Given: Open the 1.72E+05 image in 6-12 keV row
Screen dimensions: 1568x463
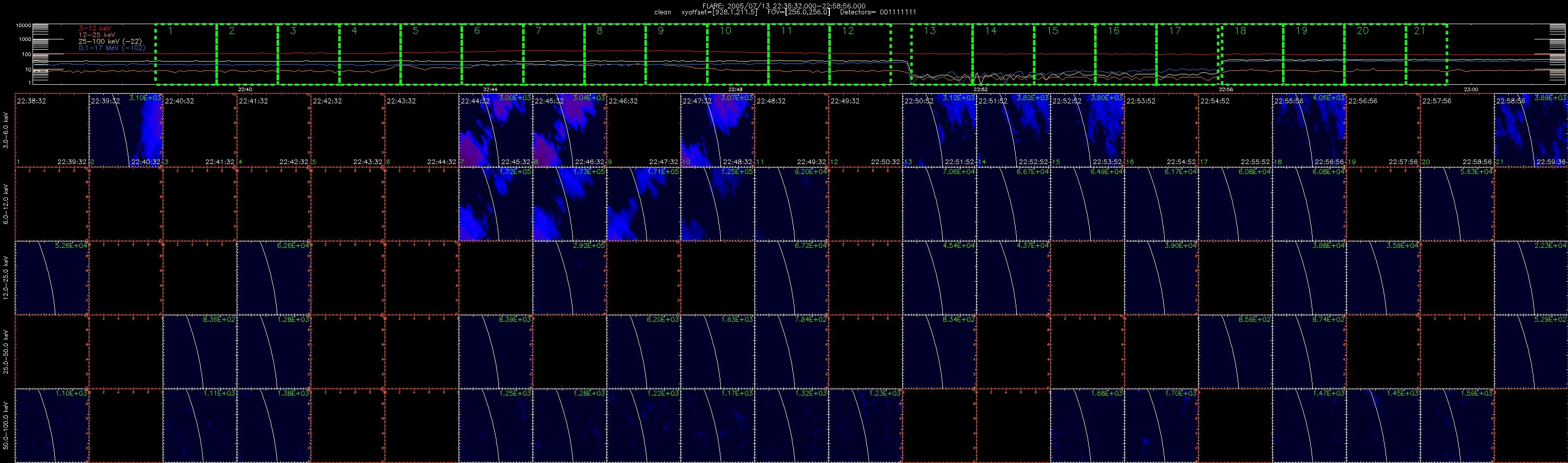Looking at the screenshot, I should [496, 204].
